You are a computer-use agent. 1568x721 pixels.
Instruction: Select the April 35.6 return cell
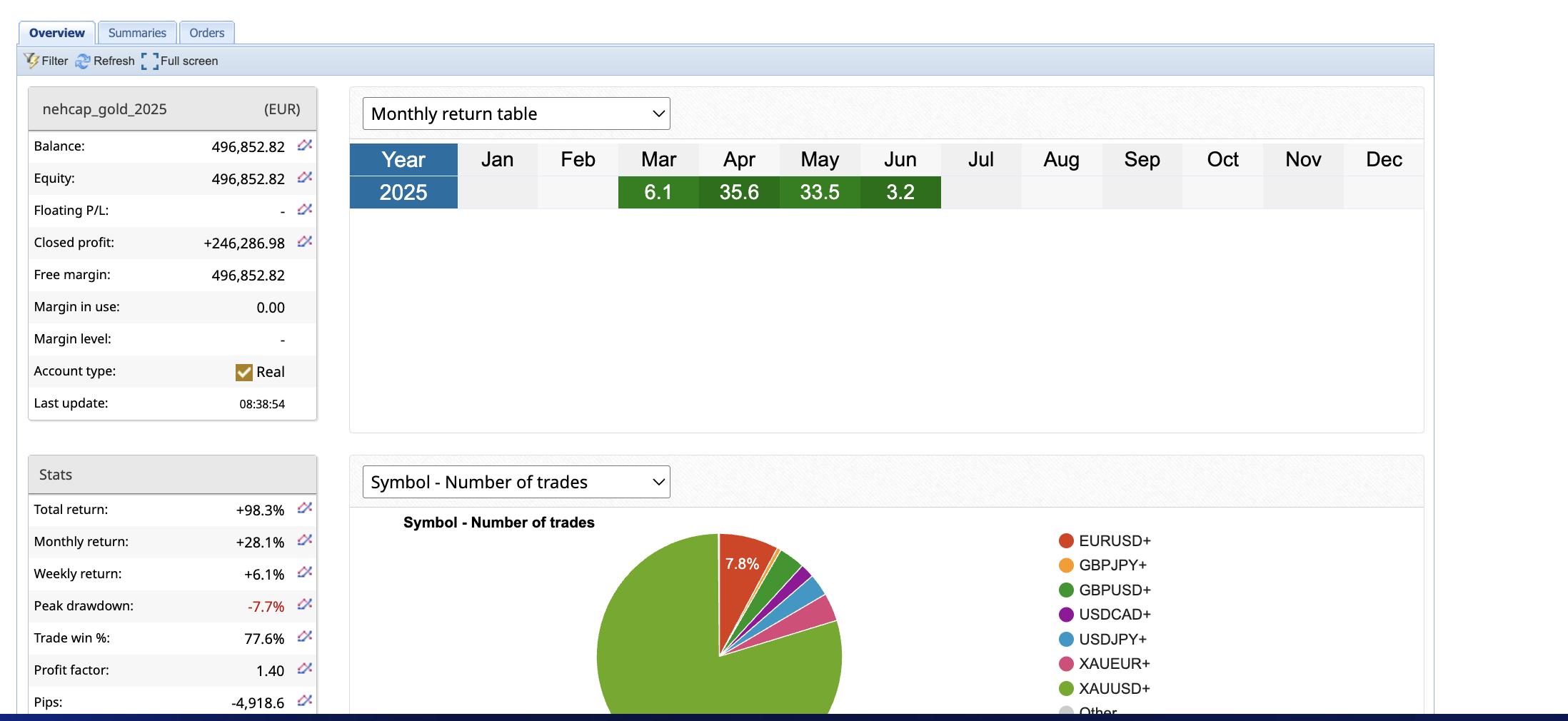pyautogui.click(x=739, y=193)
